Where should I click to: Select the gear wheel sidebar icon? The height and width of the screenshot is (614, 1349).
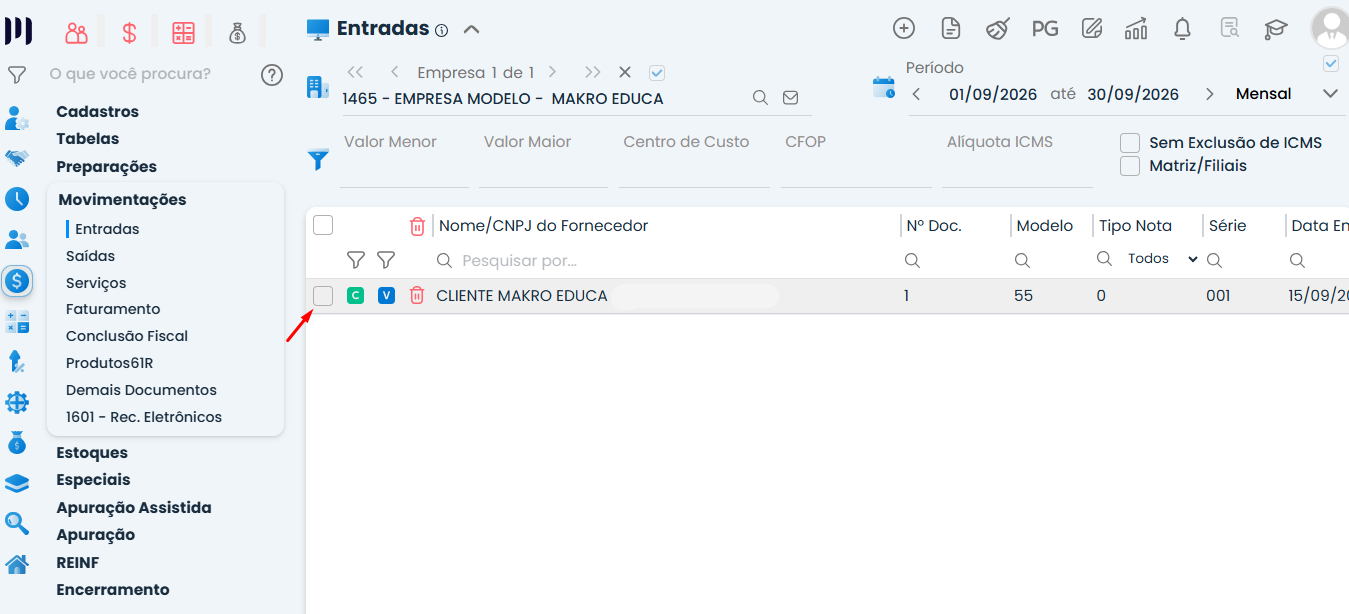[17, 402]
